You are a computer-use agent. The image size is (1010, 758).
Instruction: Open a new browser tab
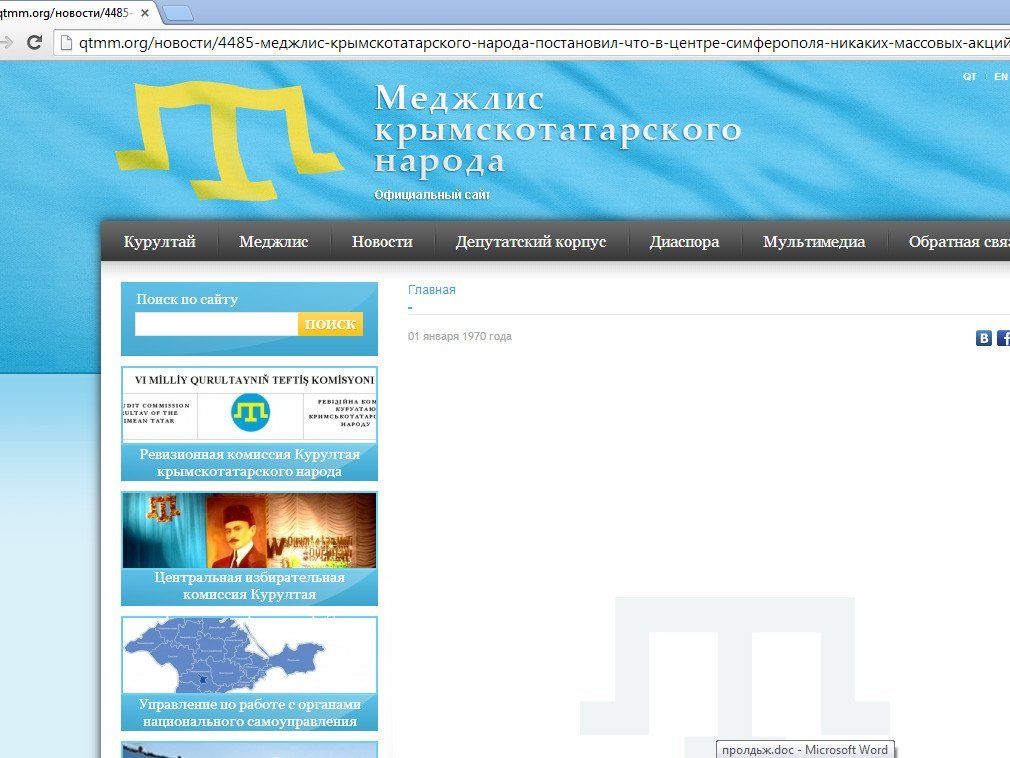(177, 13)
